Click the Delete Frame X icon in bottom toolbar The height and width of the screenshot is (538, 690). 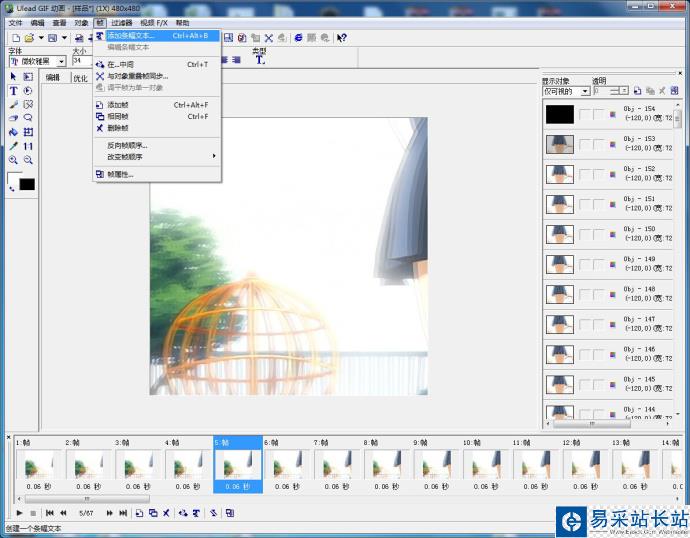click(x=166, y=513)
